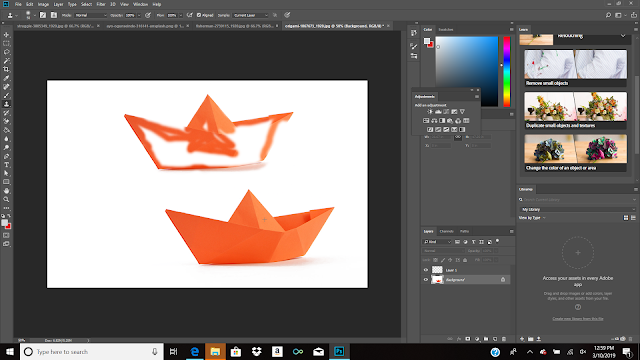The height and width of the screenshot is (360, 640).
Task: Delete layer with trash icon in Layers panel
Action: tap(504, 339)
